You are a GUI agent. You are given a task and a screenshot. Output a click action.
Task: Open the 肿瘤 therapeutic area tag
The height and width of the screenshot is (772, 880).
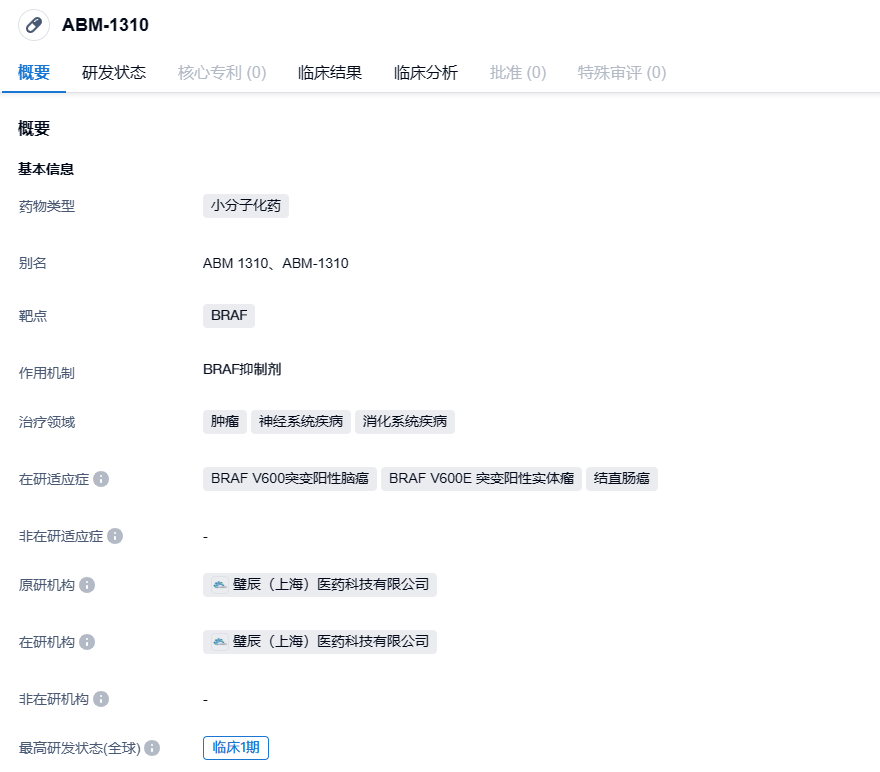[x=225, y=422]
